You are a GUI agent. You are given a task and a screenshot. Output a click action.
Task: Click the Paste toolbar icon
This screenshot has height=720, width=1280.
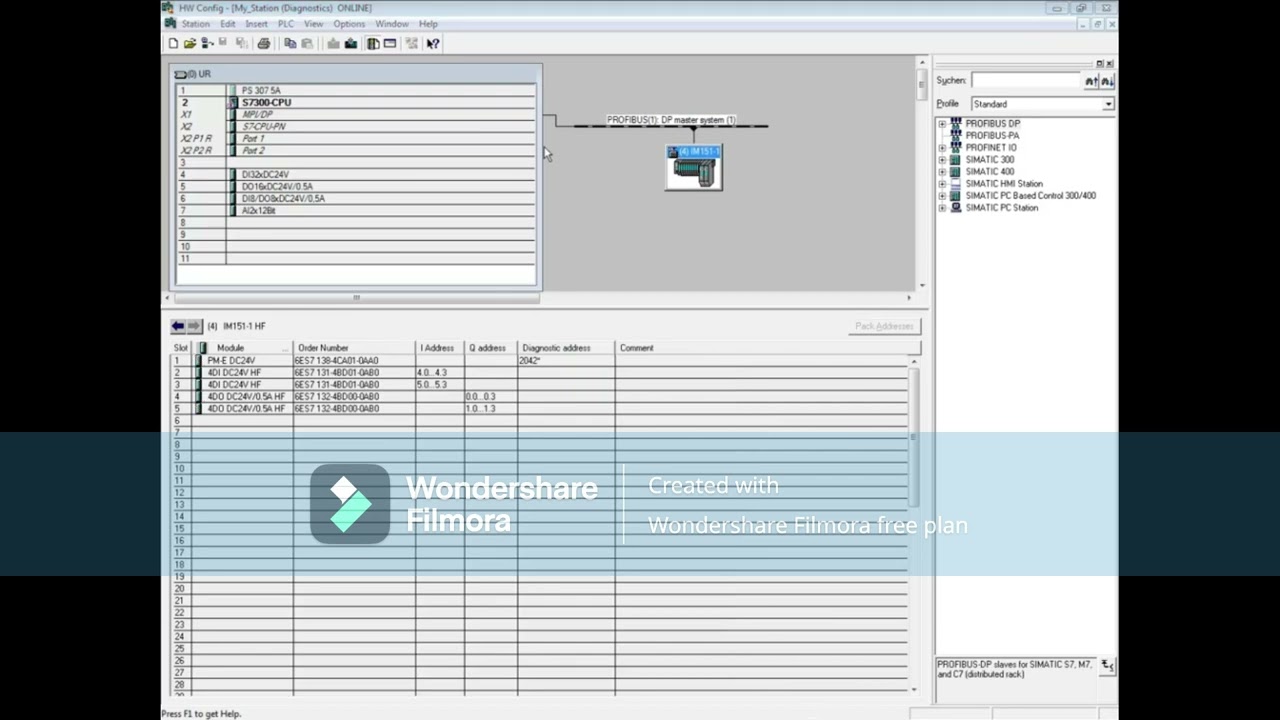[x=307, y=43]
